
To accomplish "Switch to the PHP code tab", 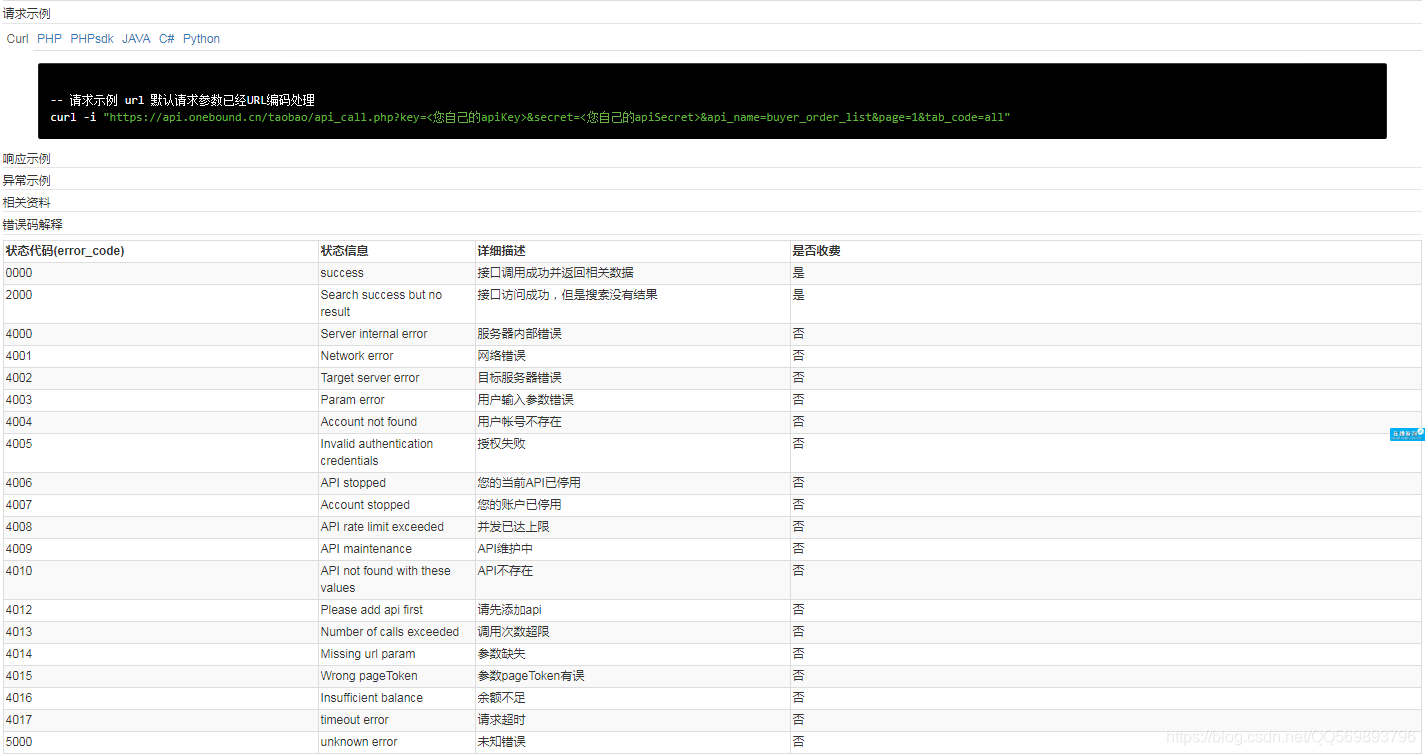I will tap(49, 39).
